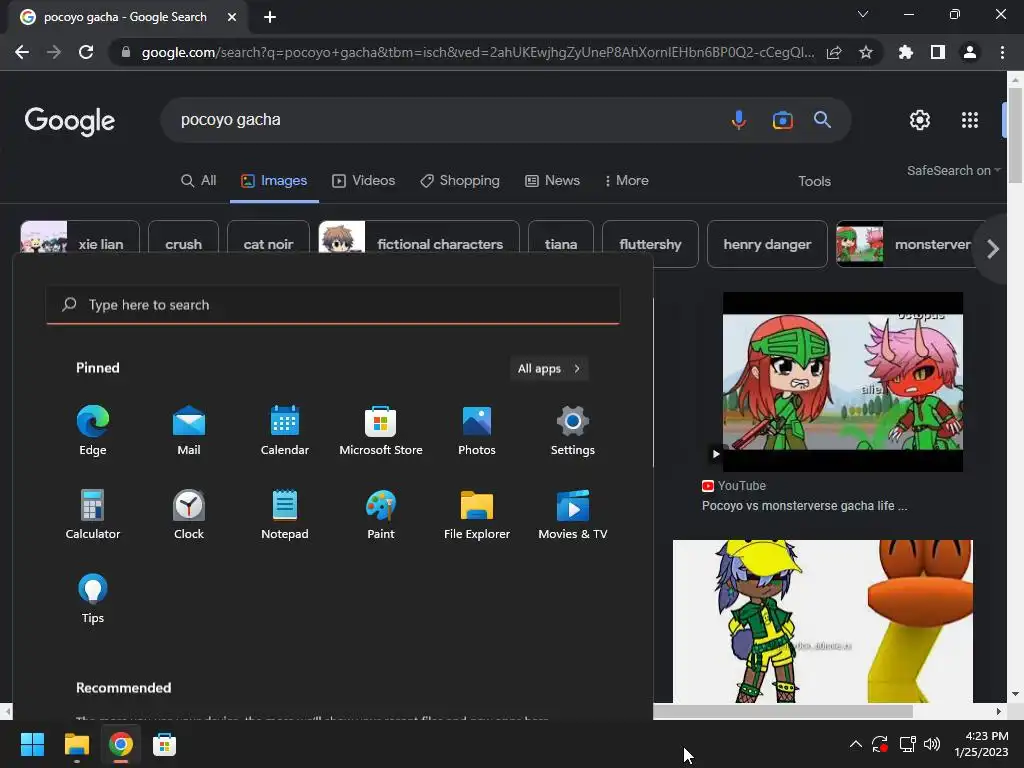The width and height of the screenshot is (1024, 768).
Task: Launch Notepad from Start menu
Action: (285, 515)
